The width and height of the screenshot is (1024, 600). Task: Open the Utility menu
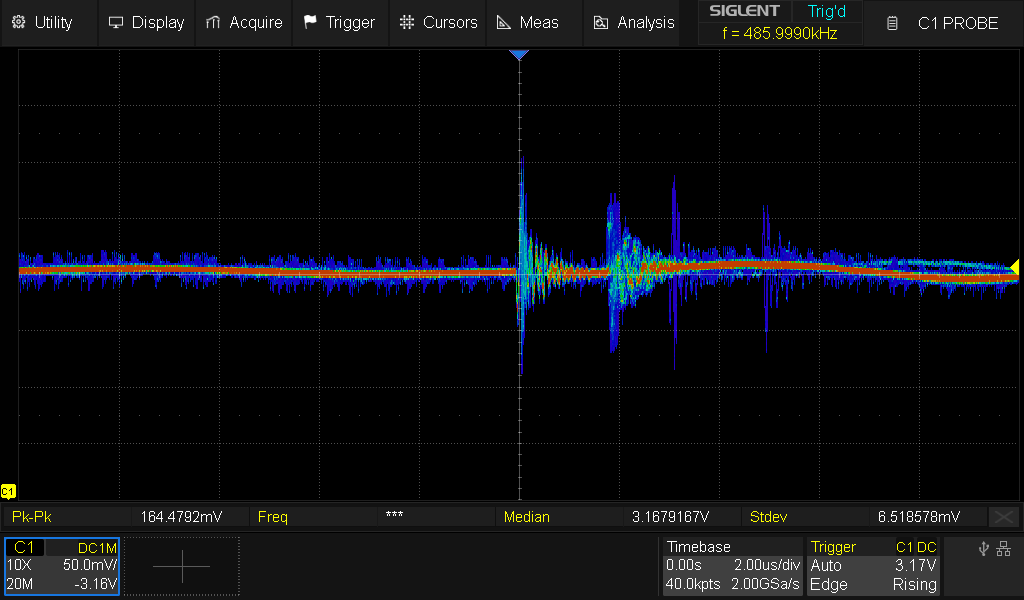point(43,22)
